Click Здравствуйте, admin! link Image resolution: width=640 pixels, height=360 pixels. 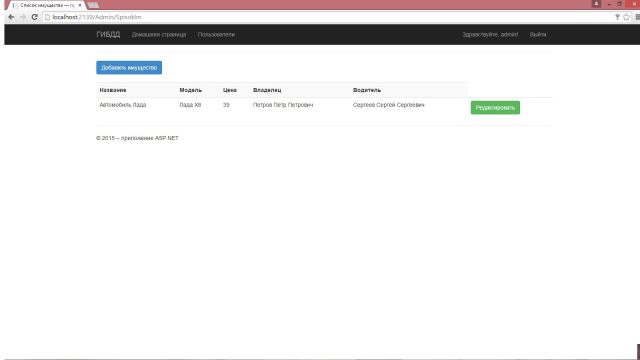click(x=490, y=35)
